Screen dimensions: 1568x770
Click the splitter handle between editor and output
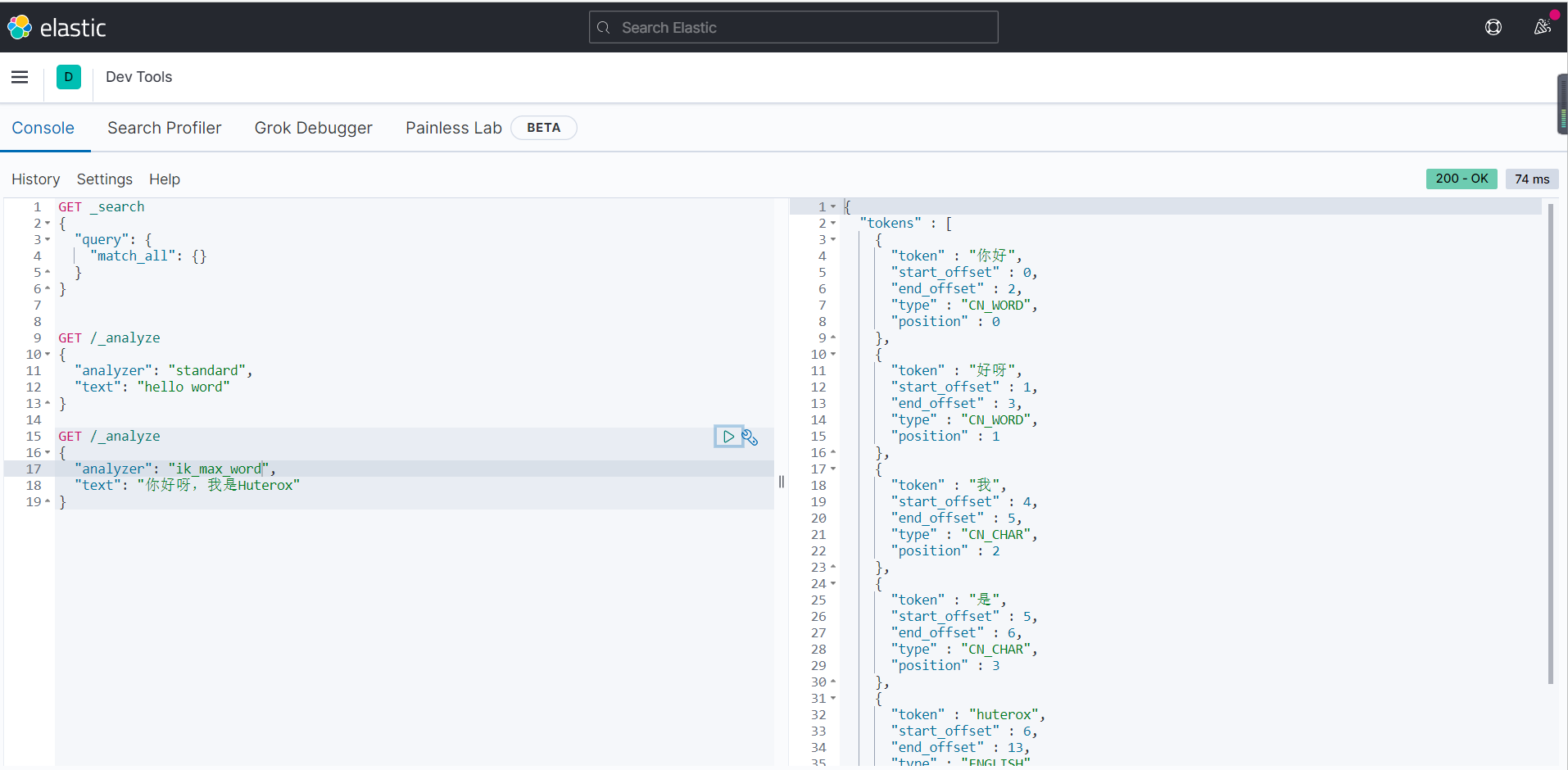782,482
